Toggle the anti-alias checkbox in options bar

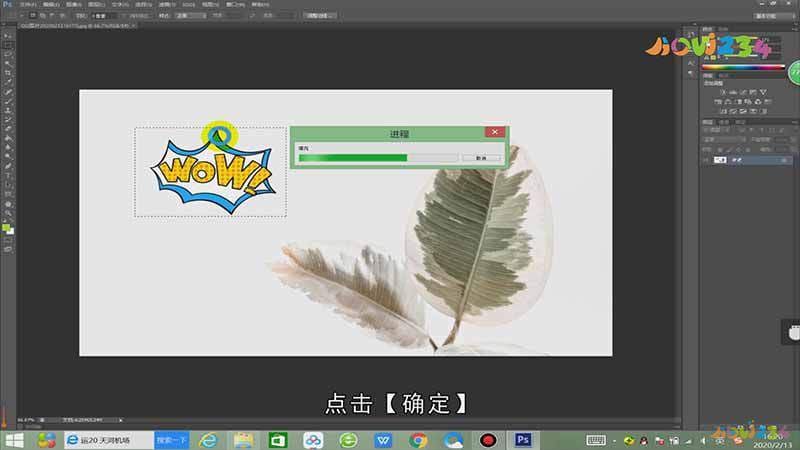pyautogui.click(x=126, y=16)
